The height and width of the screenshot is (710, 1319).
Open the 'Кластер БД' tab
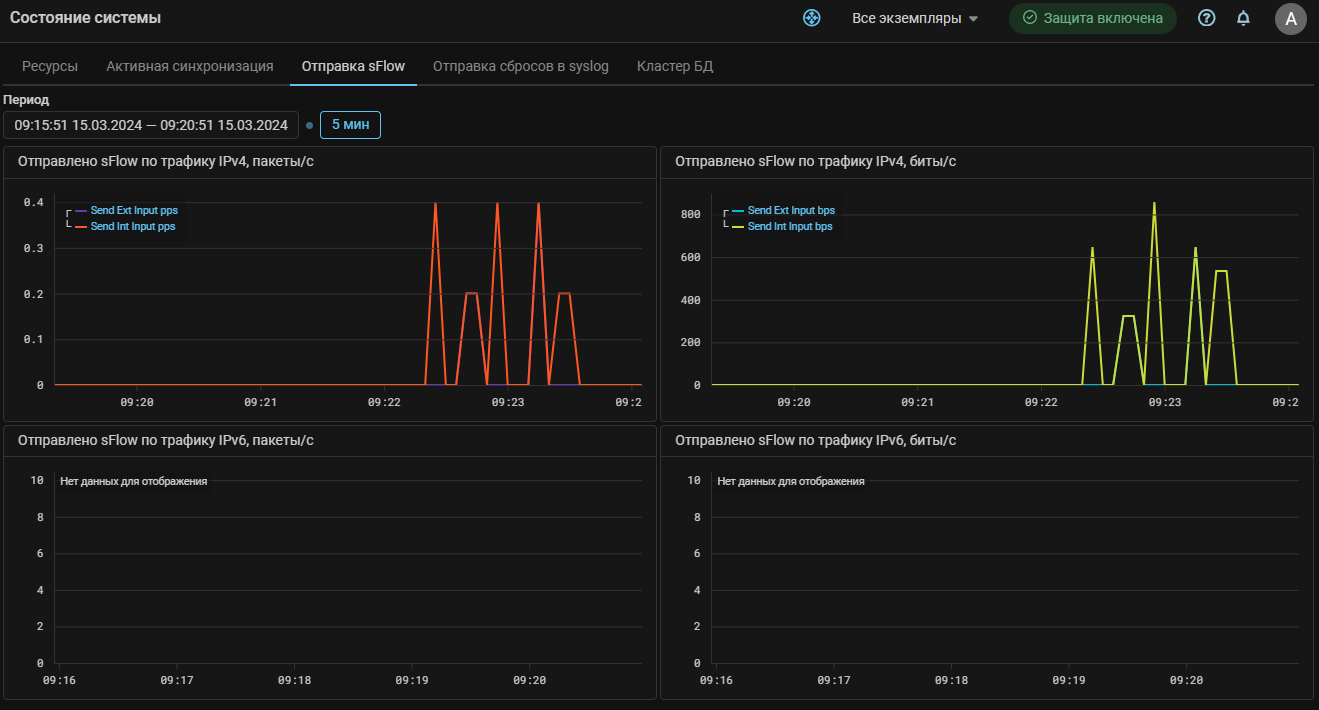(674, 66)
